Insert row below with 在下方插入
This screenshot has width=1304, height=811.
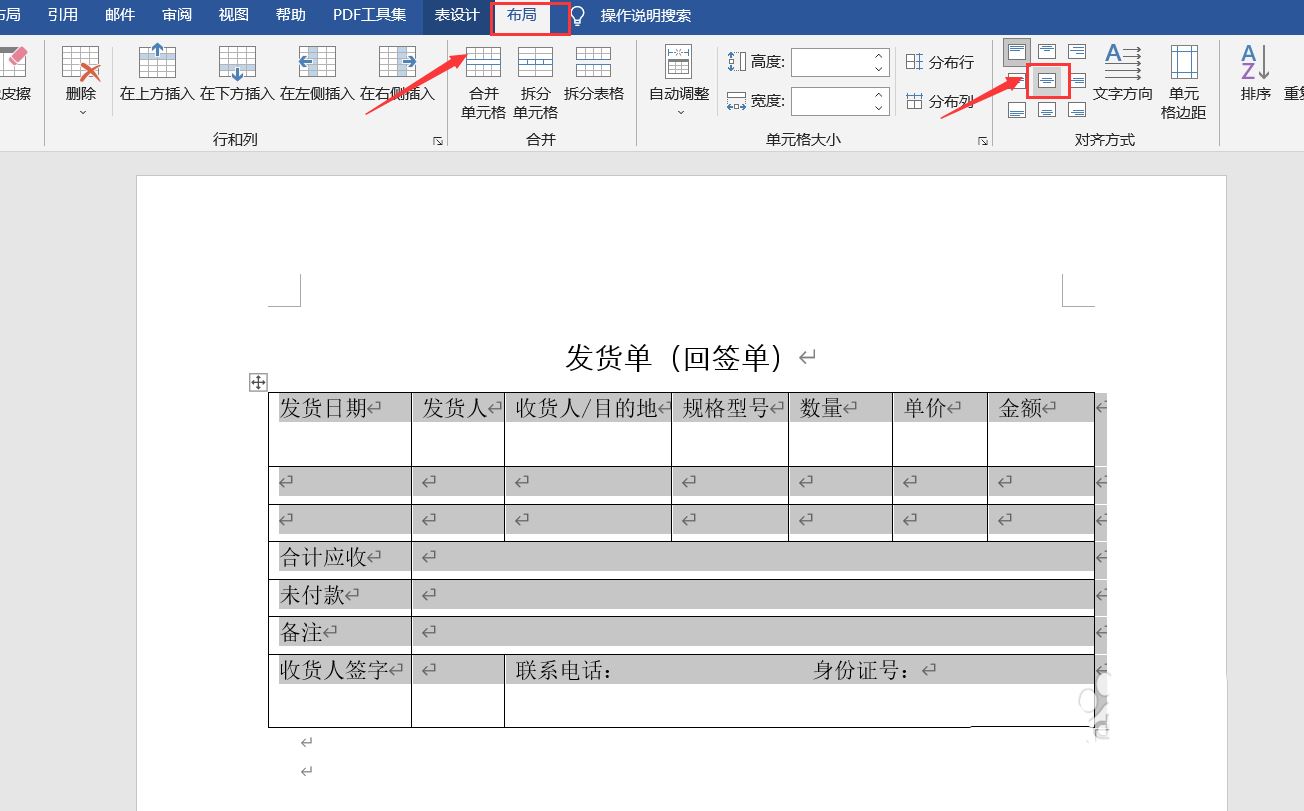237,72
